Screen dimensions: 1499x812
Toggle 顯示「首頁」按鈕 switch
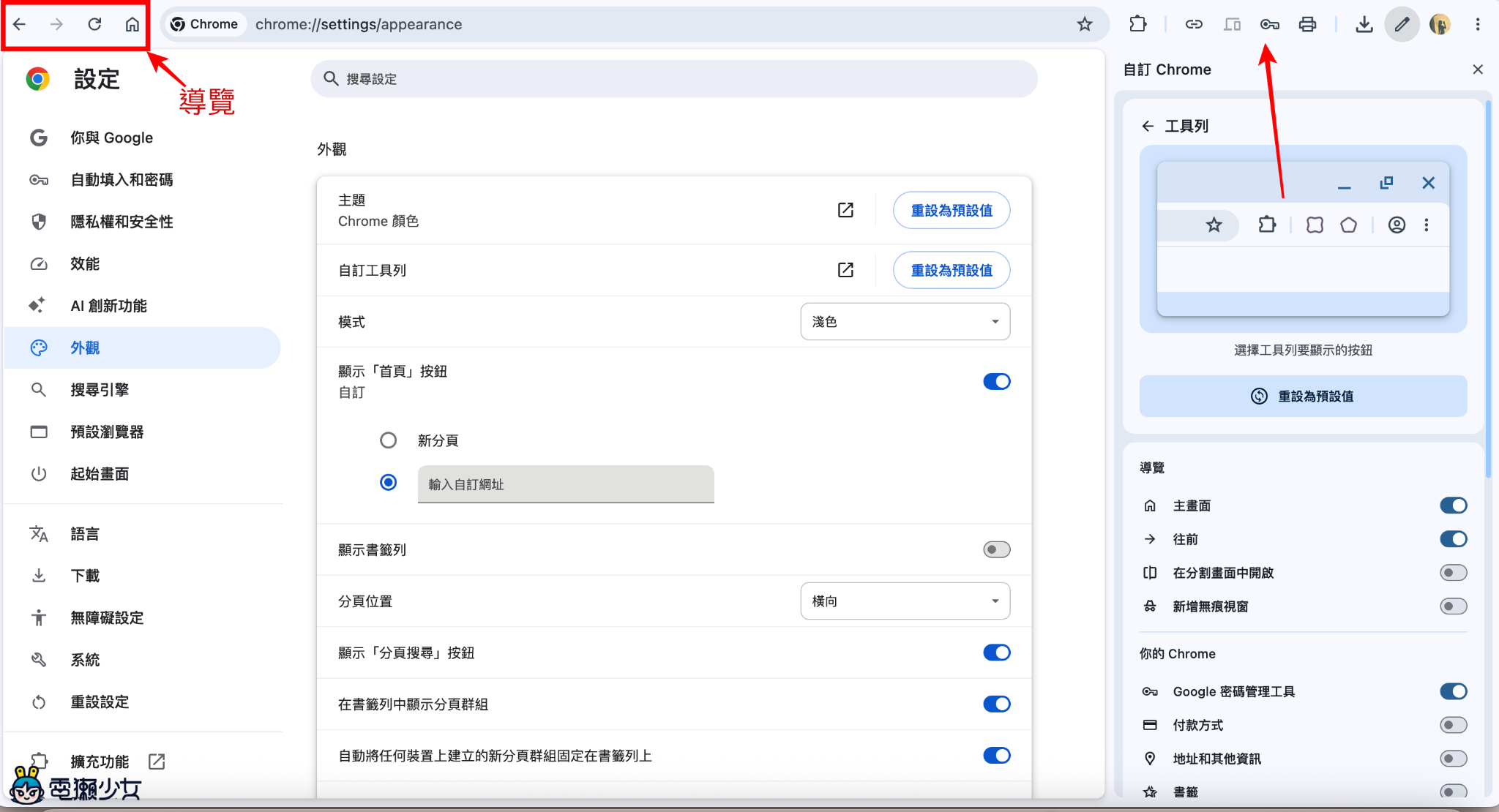tap(996, 381)
